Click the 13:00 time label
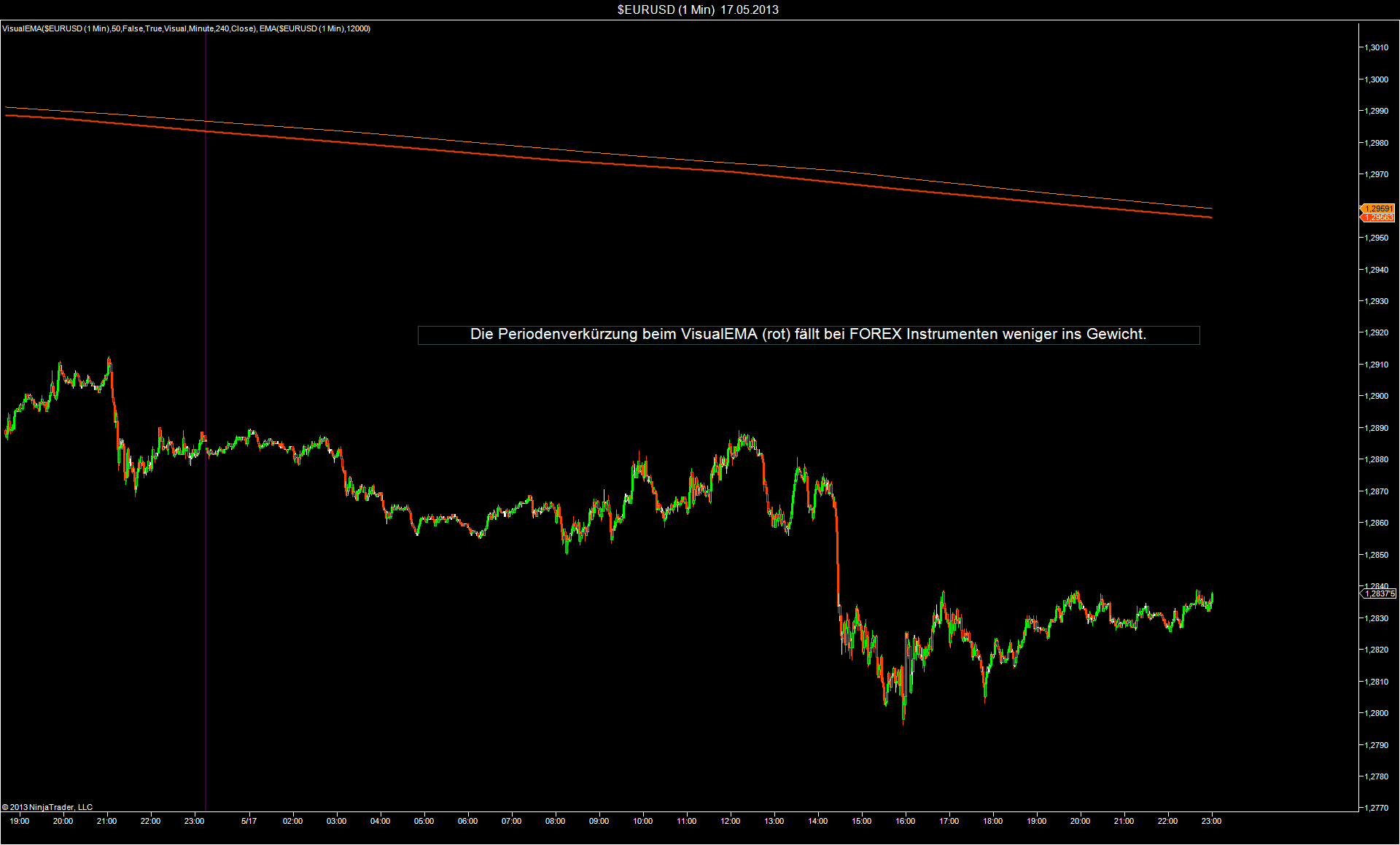The image size is (1400, 845). 774,821
